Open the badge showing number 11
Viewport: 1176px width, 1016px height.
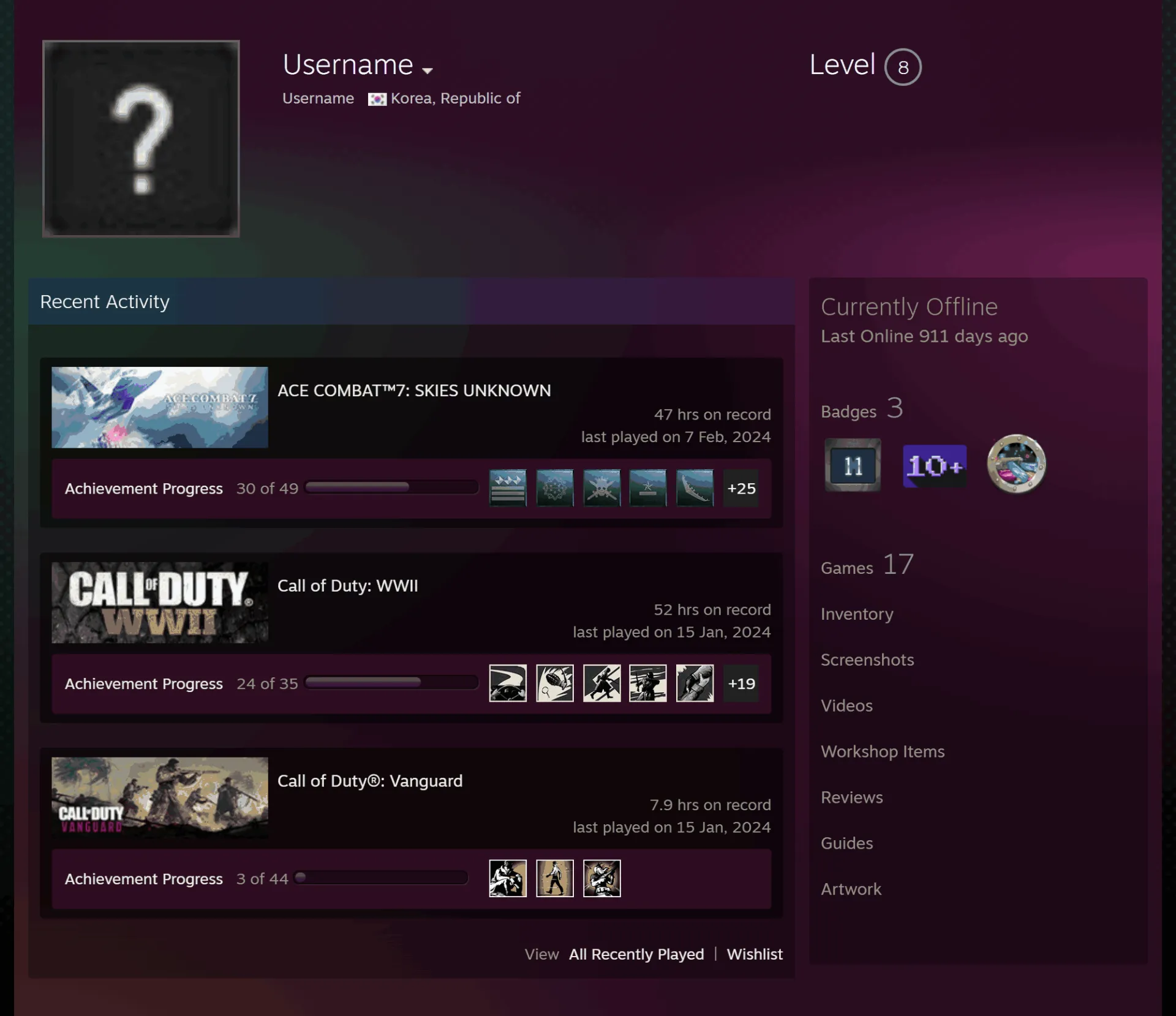point(853,465)
